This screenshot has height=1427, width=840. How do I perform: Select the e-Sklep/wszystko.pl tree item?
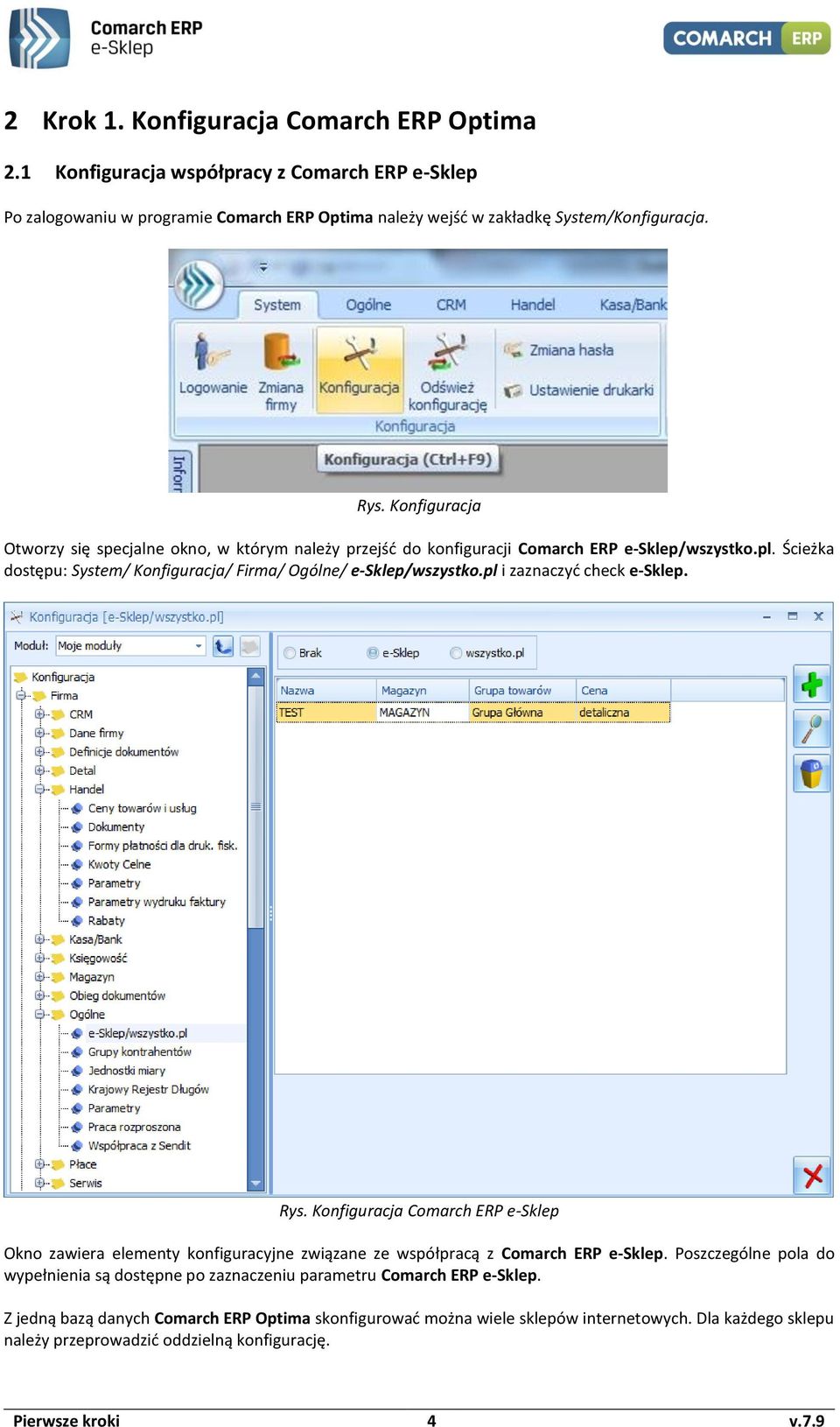tap(137, 1033)
